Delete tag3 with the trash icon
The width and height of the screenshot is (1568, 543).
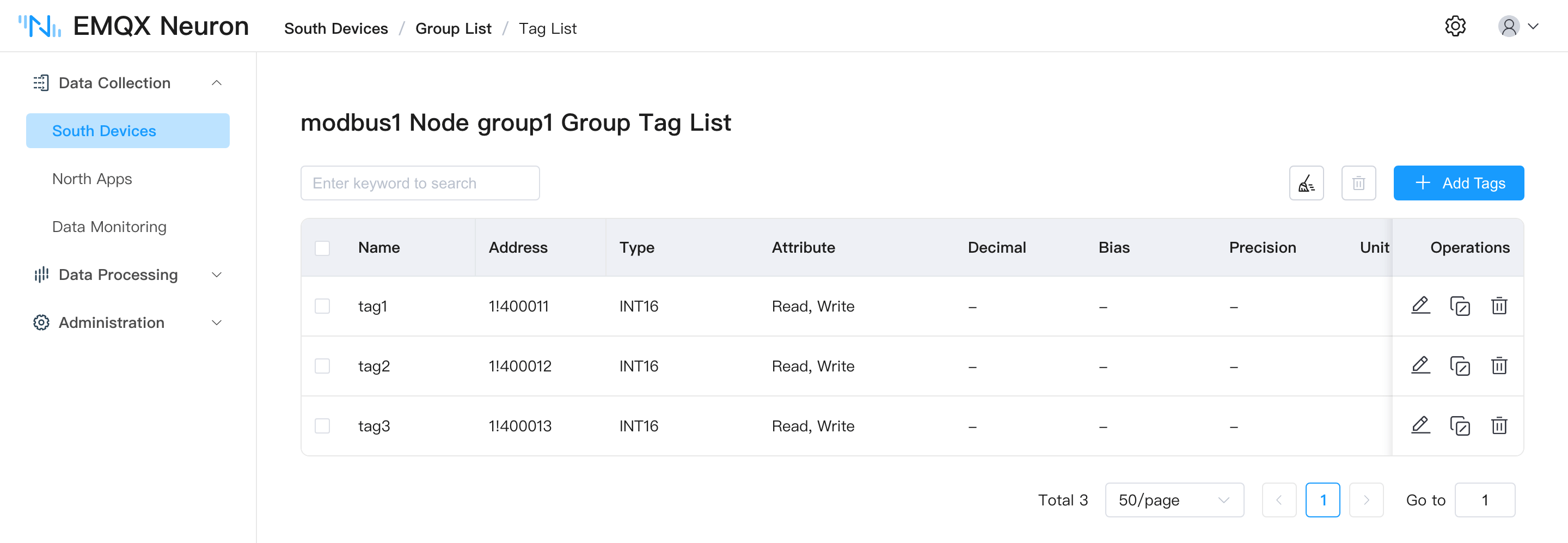(1499, 425)
